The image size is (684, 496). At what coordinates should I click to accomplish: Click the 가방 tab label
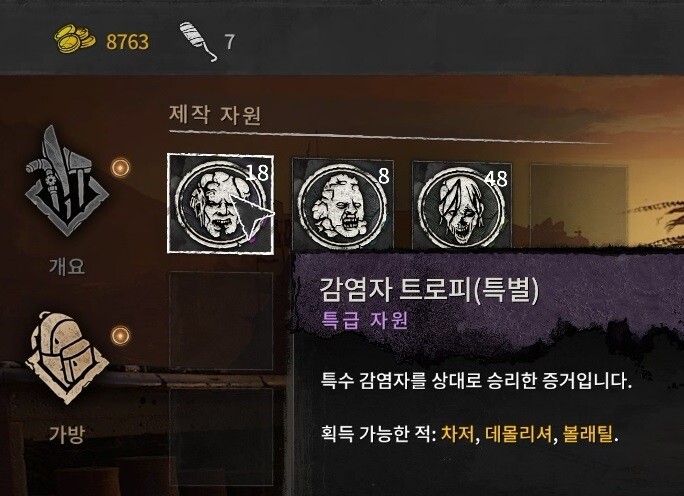click(66, 434)
